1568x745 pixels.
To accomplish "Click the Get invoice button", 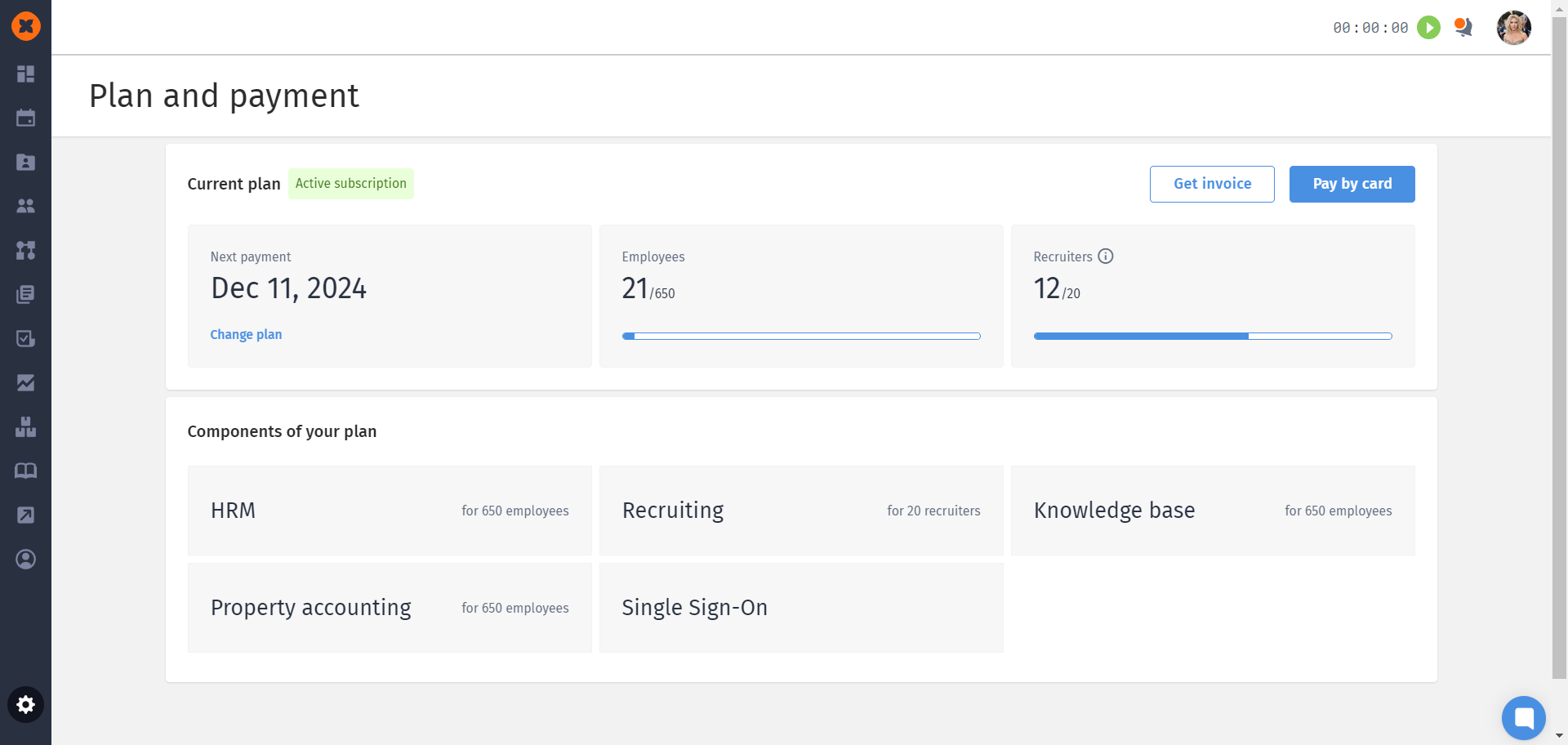I will (x=1212, y=184).
